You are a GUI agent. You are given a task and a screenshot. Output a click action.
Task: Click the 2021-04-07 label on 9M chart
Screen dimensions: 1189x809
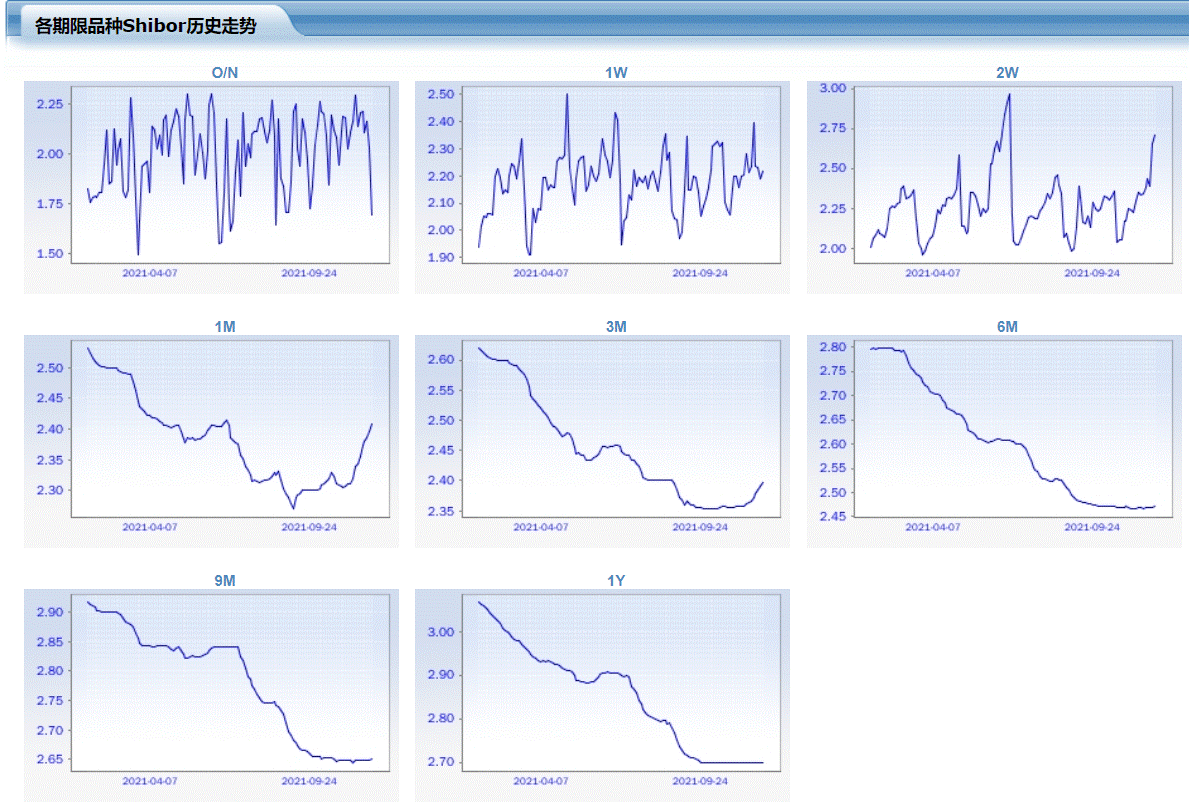(149, 781)
